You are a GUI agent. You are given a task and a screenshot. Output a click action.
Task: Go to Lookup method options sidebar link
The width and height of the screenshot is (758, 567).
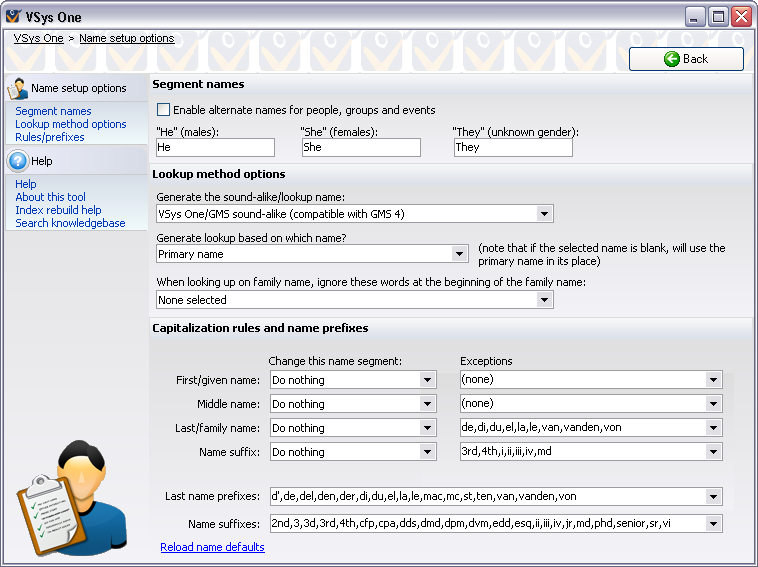click(71, 124)
